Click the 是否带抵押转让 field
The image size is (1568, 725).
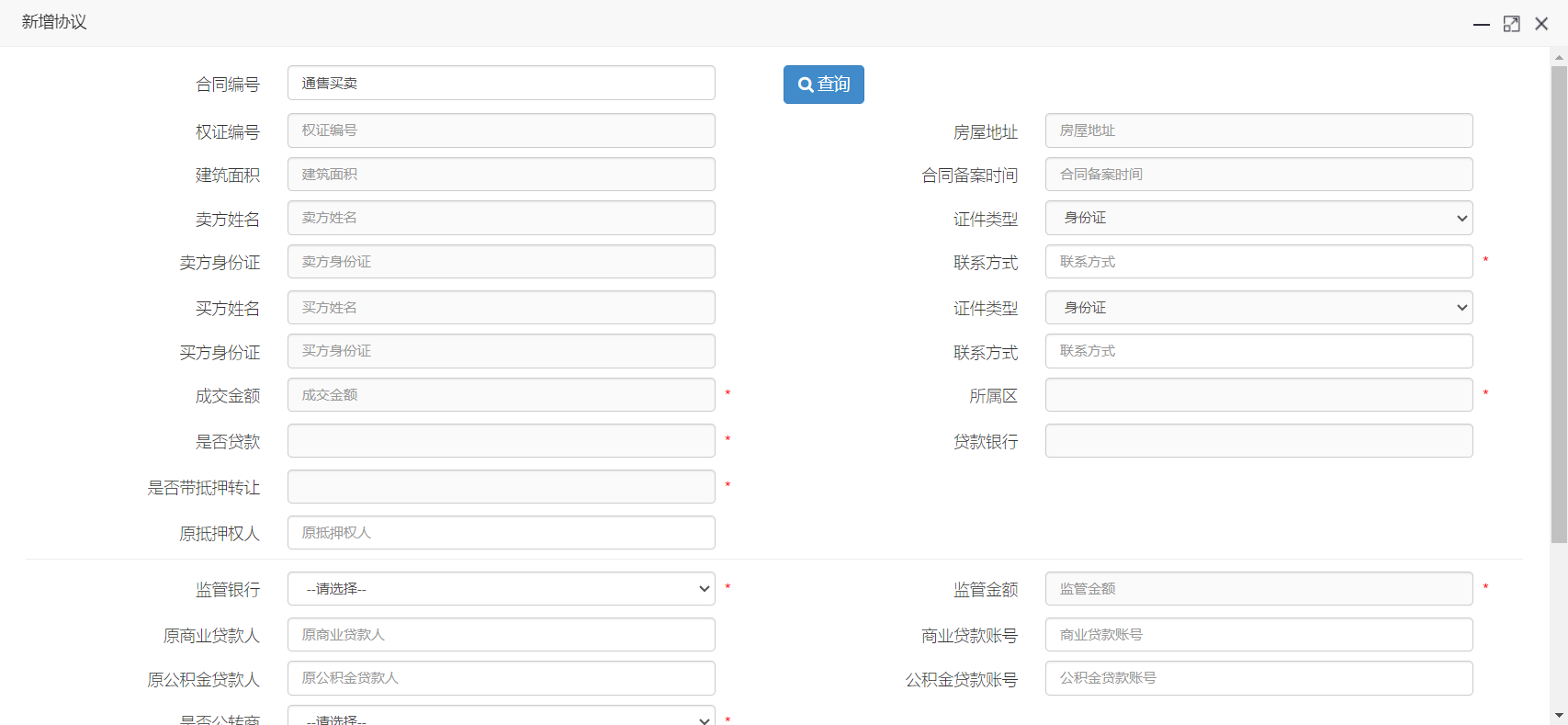pyautogui.click(x=502, y=487)
